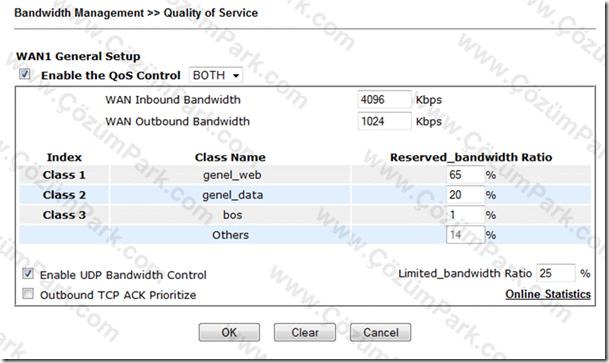Click the Clear button

(305, 332)
